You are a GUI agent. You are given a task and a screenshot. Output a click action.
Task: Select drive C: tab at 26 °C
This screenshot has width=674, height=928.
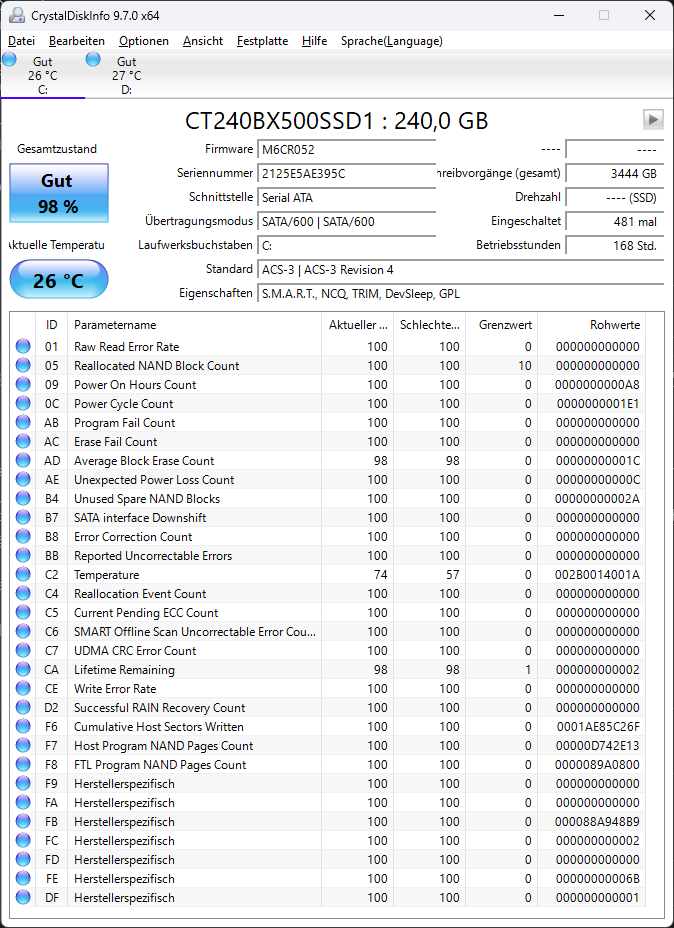click(43, 75)
